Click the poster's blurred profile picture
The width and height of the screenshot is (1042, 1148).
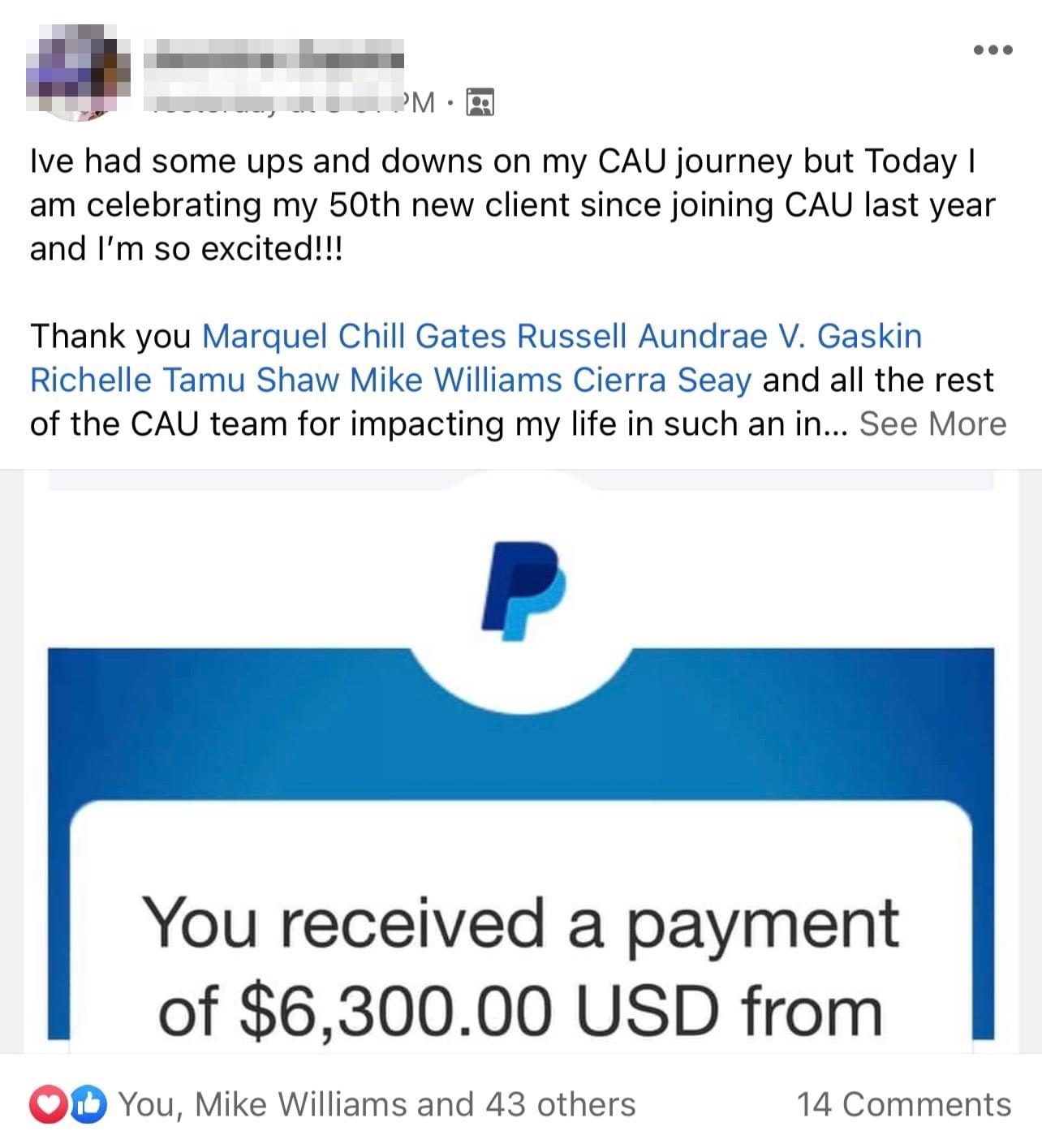[78, 72]
